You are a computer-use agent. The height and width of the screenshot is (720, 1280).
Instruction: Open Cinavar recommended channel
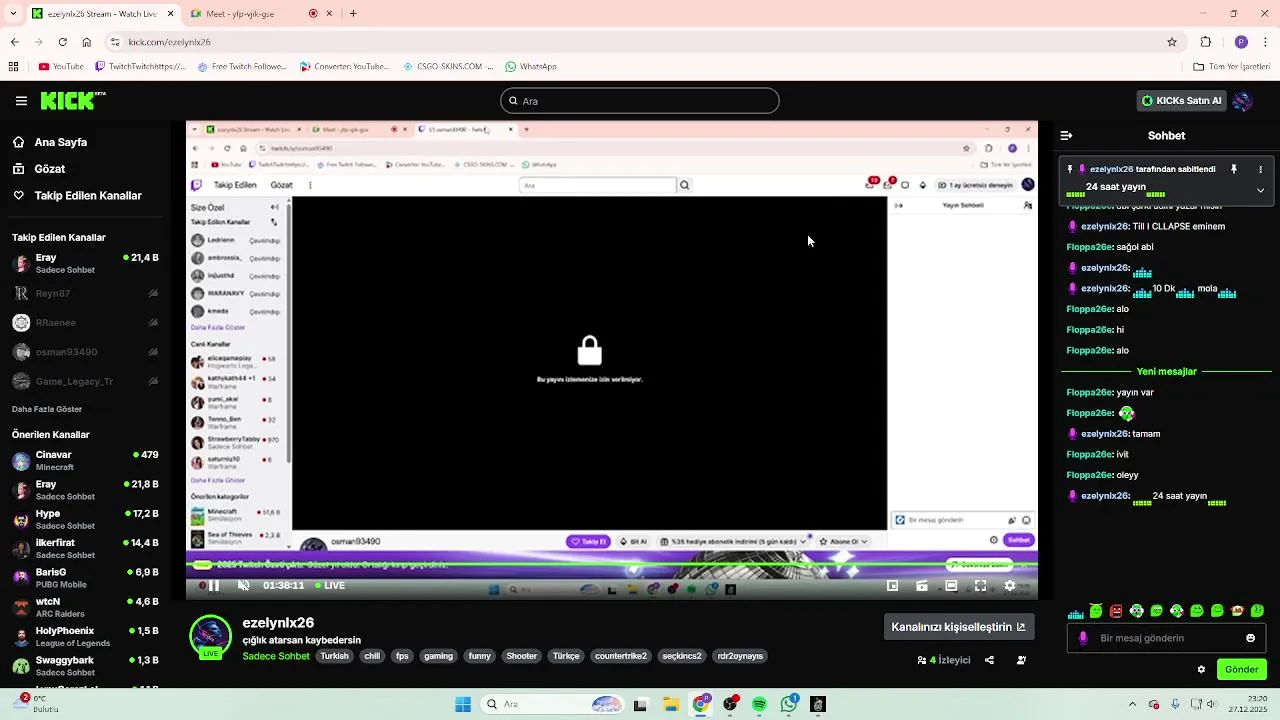(85, 461)
